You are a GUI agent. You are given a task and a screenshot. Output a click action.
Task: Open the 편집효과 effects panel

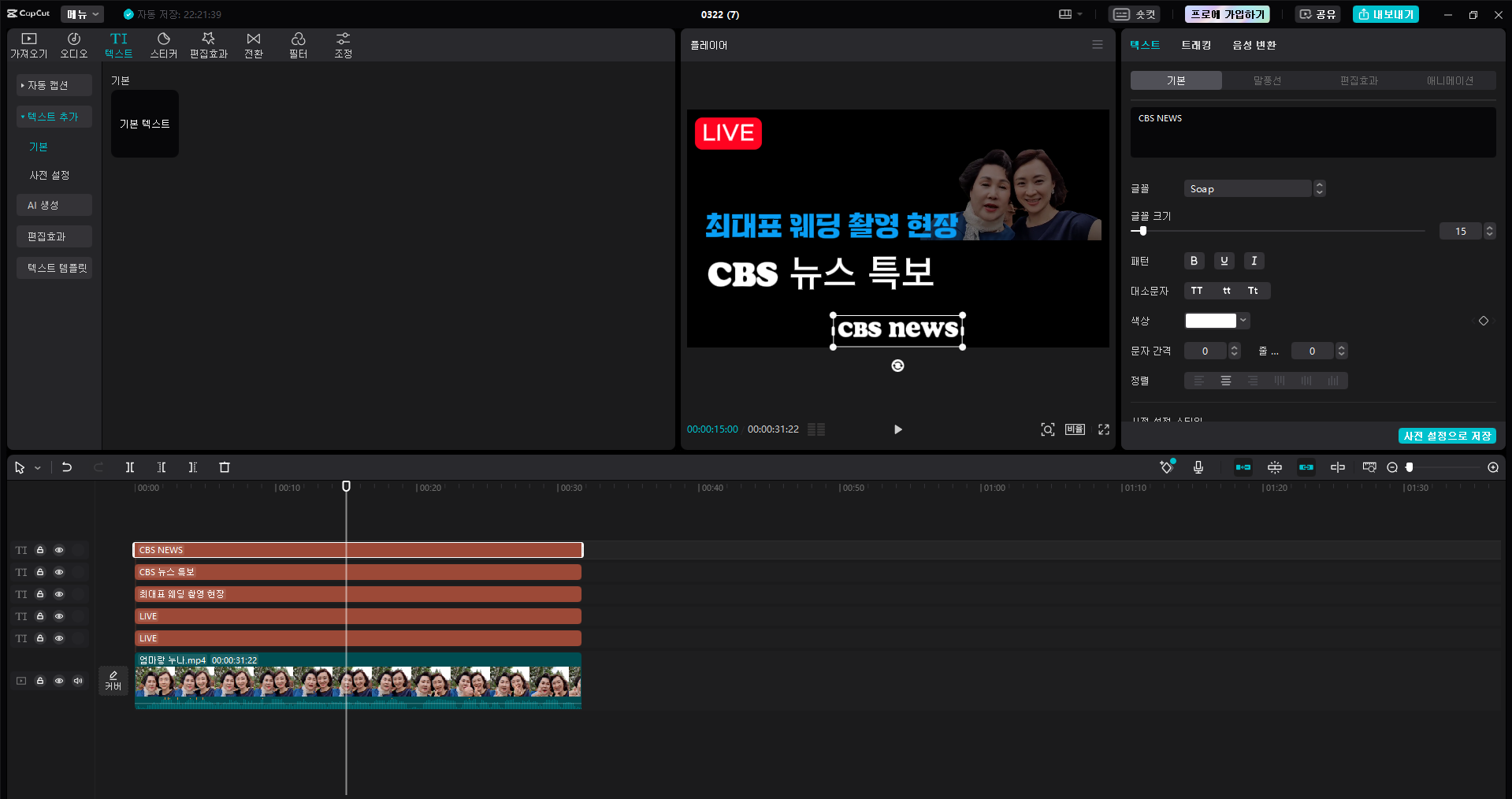[209, 46]
